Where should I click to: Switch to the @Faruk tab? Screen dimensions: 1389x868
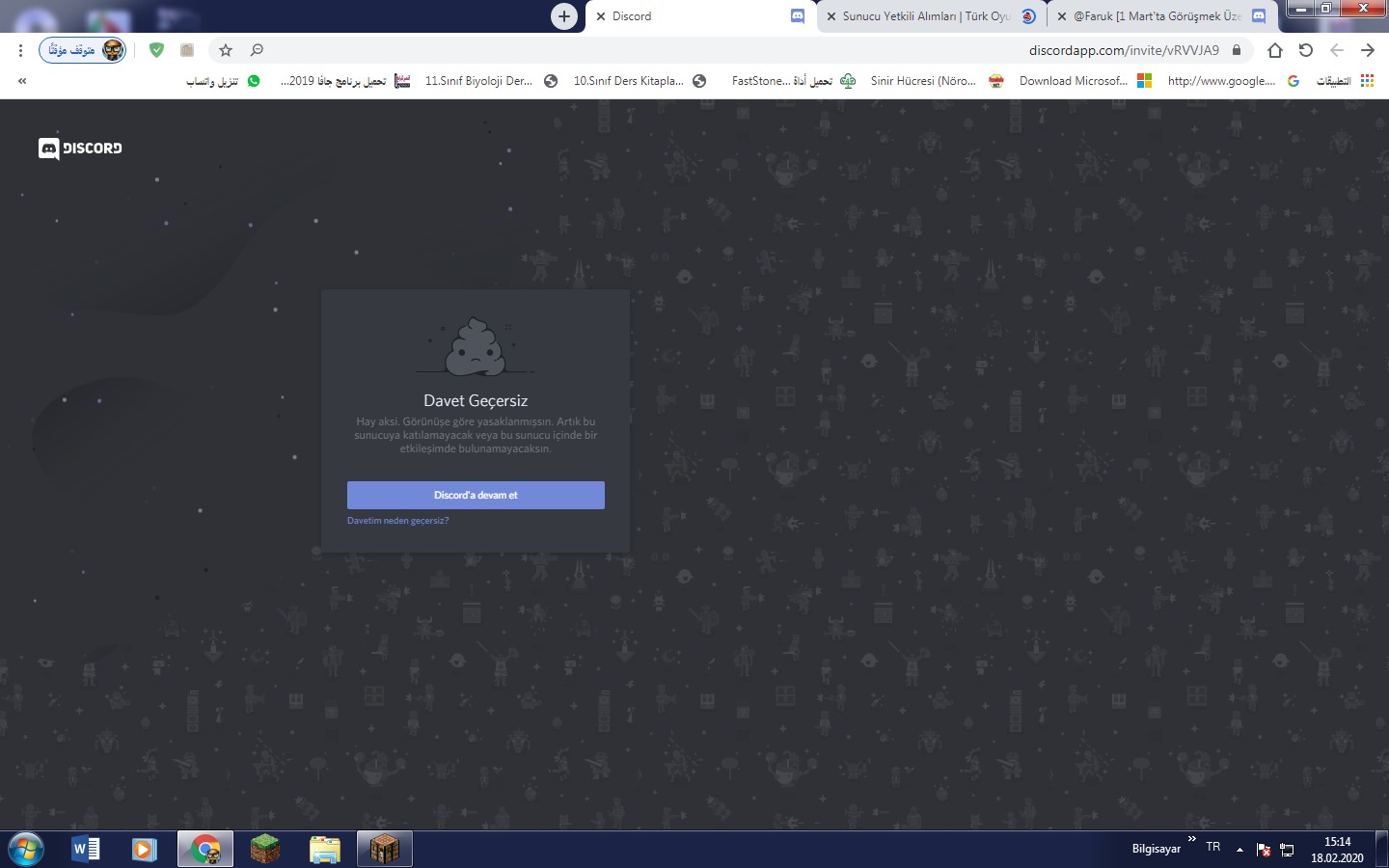pos(1162,16)
